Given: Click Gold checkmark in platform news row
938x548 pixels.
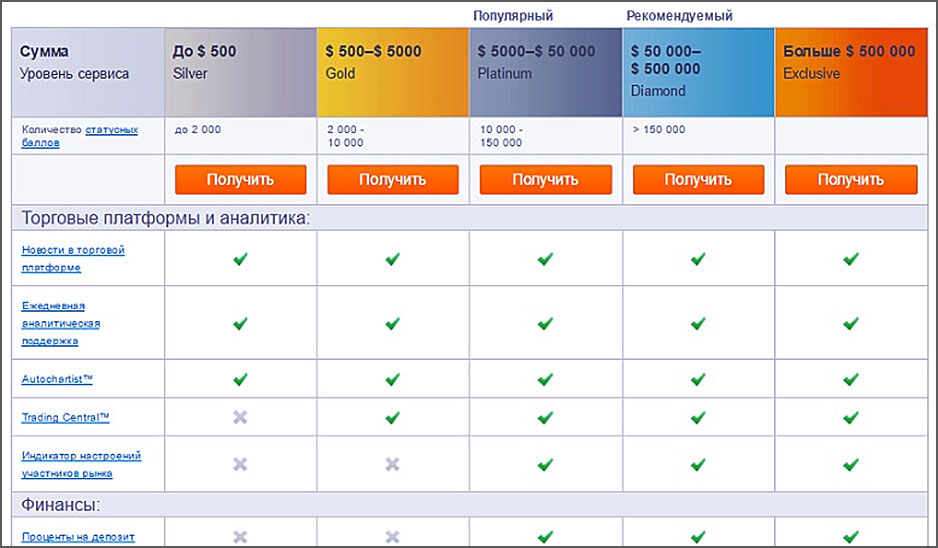Looking at the screenshot, I should [392, 259].
